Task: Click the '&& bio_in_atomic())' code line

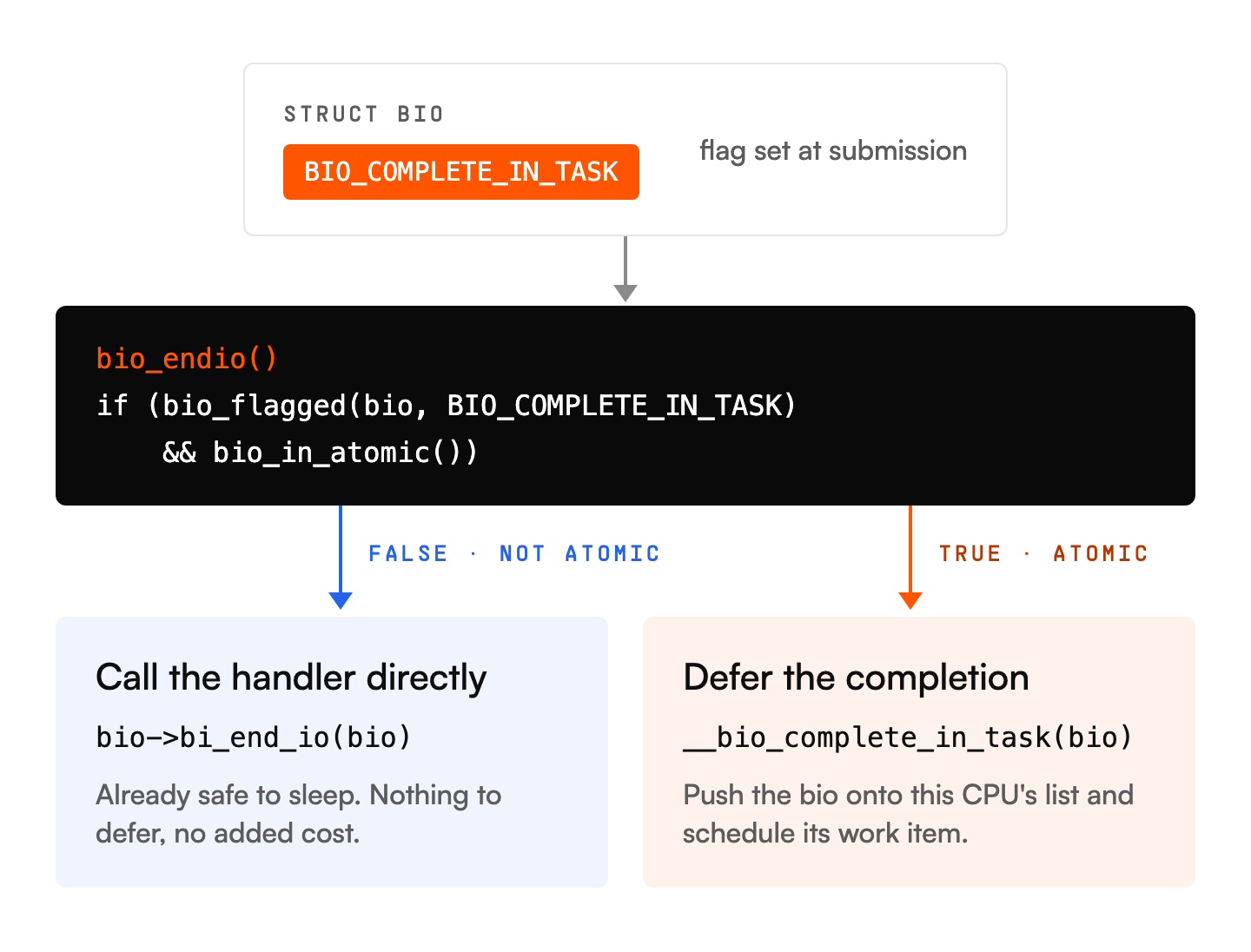Action: coord(320,453)
